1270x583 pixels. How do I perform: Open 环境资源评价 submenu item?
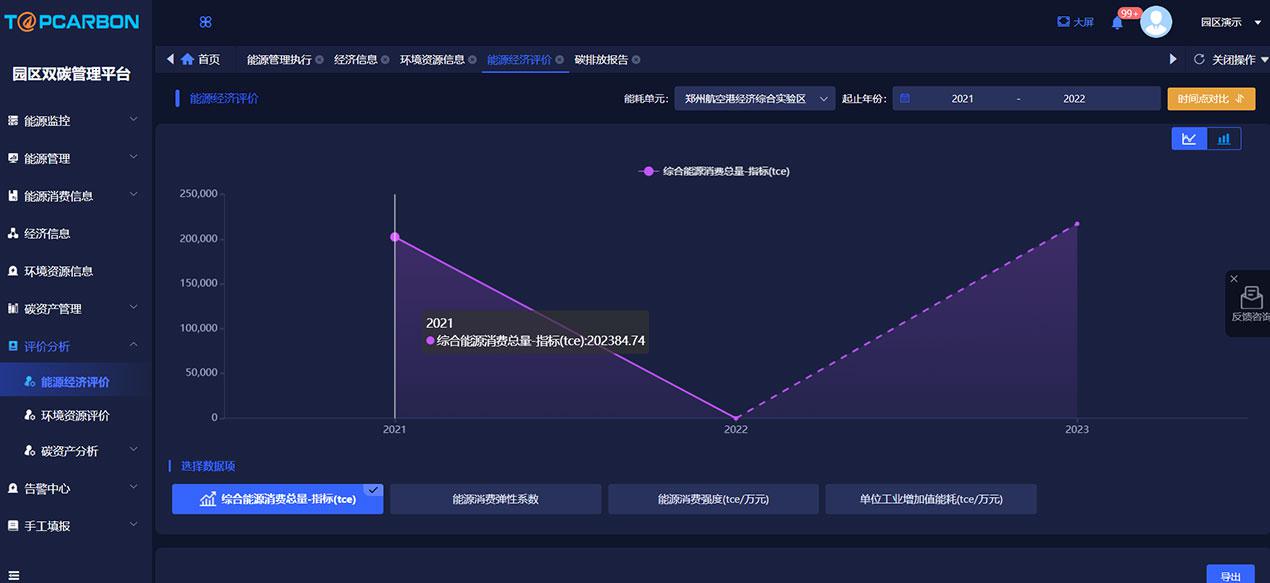(x=75, y=416)
